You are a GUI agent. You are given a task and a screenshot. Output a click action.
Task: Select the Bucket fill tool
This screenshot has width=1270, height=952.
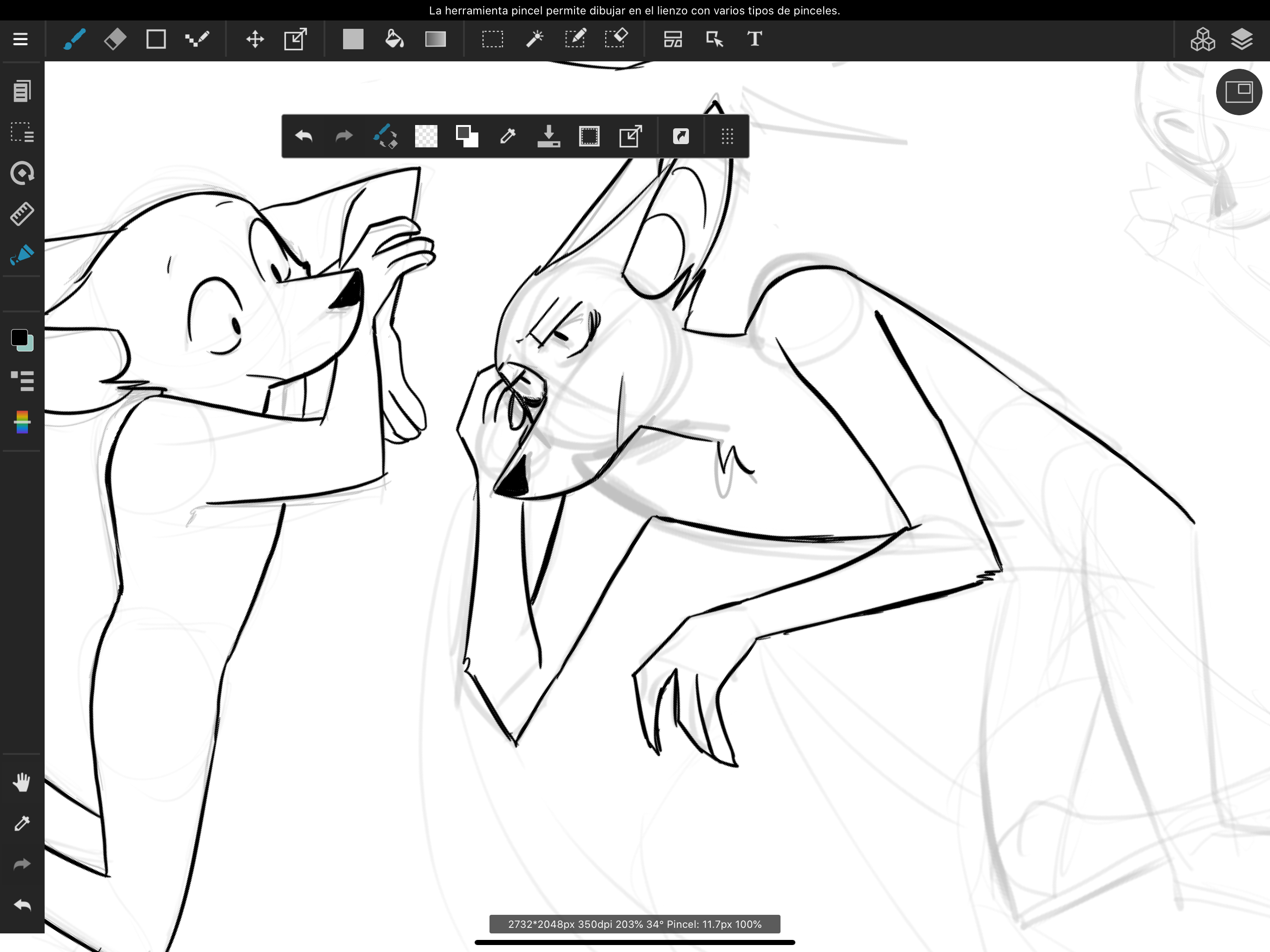coord(395,39)
